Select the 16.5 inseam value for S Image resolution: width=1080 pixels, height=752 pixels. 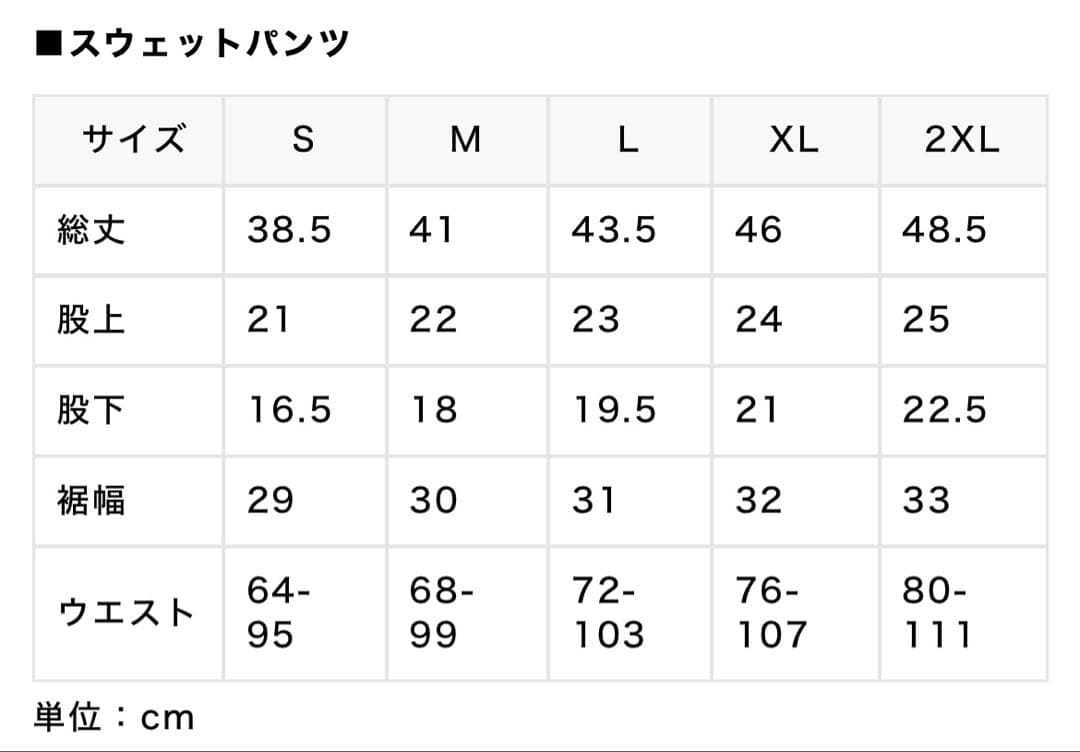[289, 410]
